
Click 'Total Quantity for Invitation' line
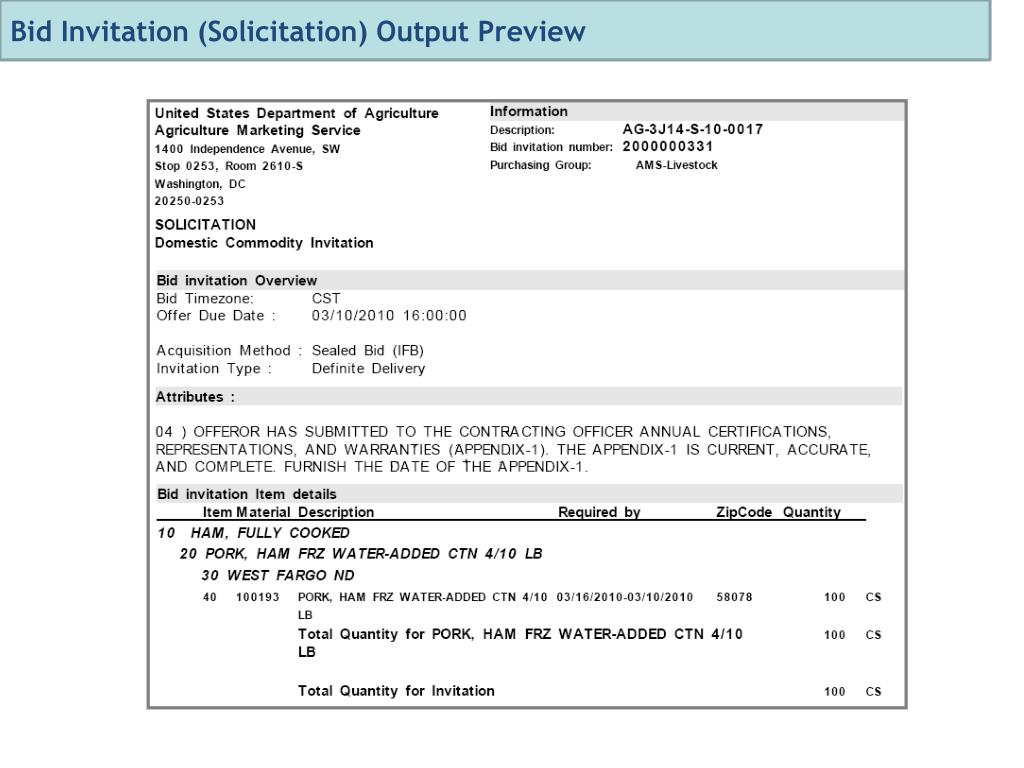(x=396, y=691)
